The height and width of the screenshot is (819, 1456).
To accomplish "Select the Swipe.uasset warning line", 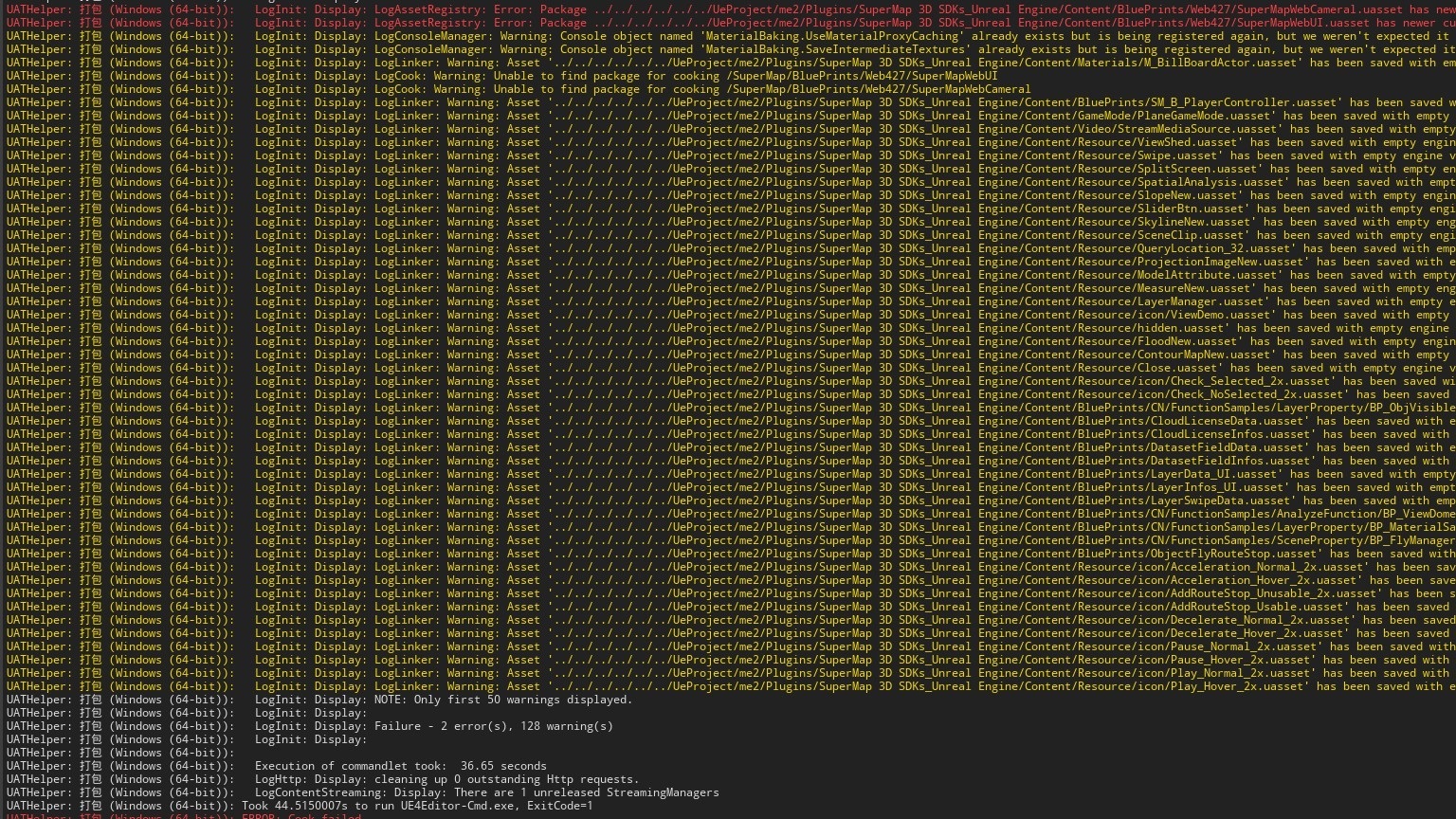I will click(731, 155).
